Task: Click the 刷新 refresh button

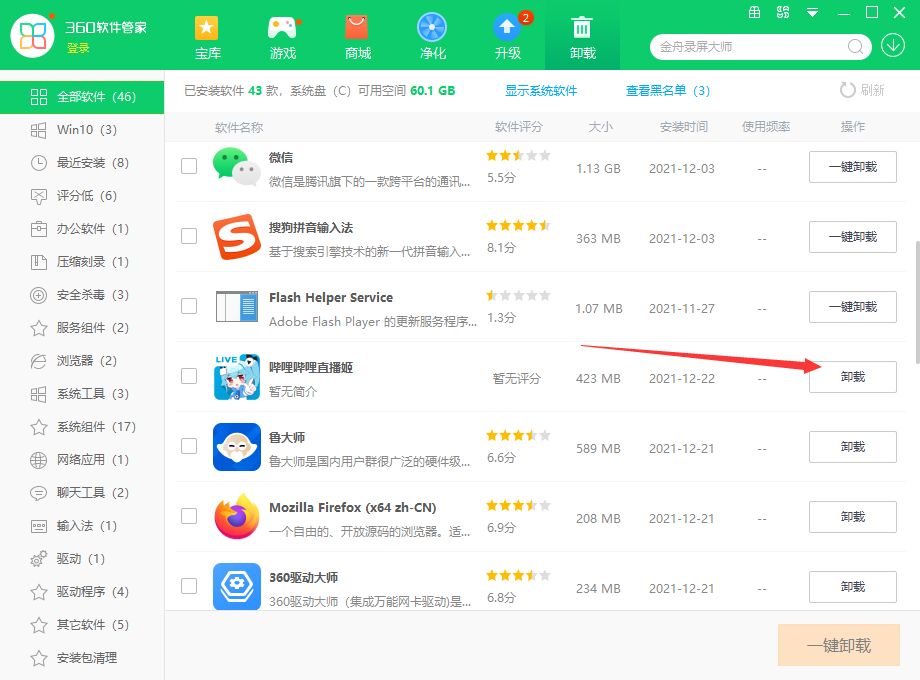Action: tap(862, 90)
